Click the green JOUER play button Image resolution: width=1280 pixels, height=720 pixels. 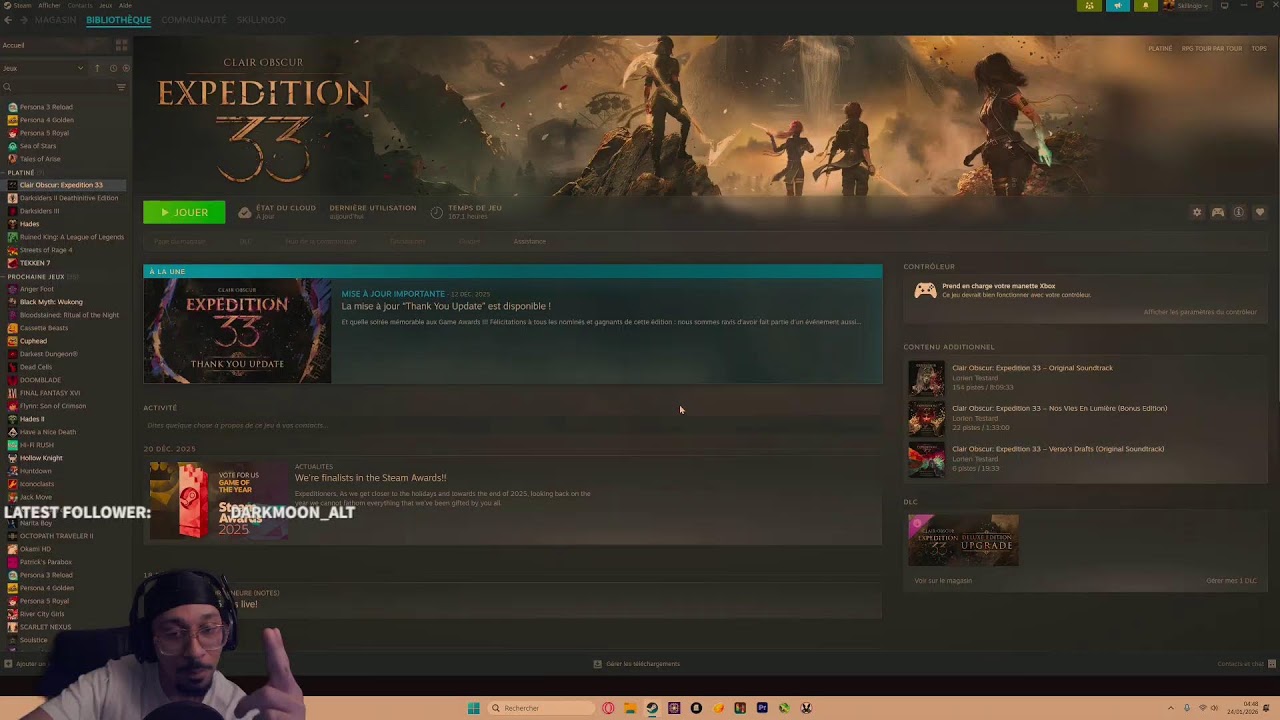tap(184, 212)
